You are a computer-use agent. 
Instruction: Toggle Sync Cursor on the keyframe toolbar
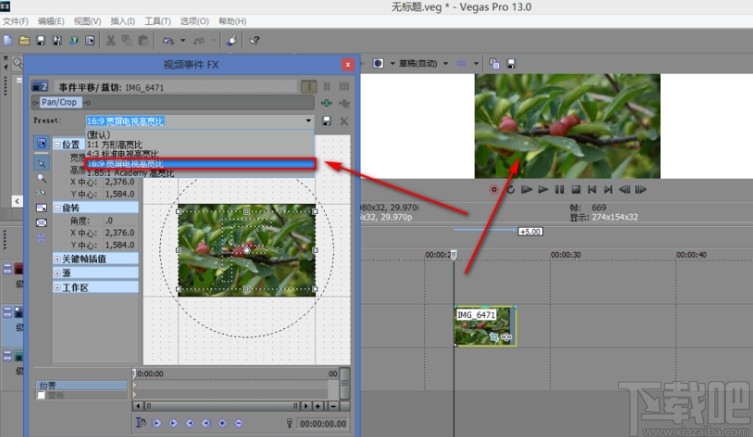pyautogui.click(x=141, y=423)
